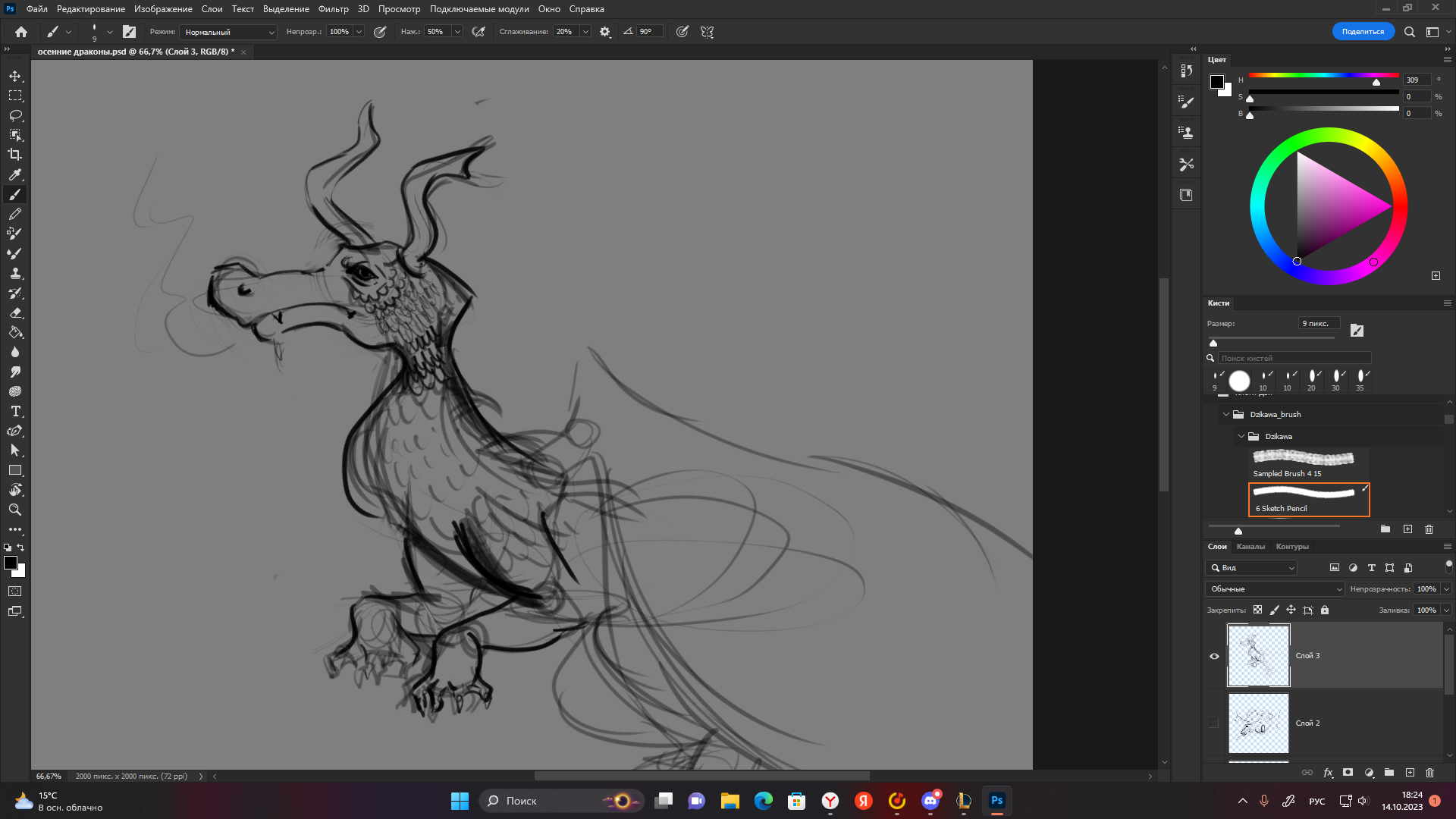This screenshot has width=1456, height=819.
Task: Click the hue slider bar
Action: (1323, 75)
